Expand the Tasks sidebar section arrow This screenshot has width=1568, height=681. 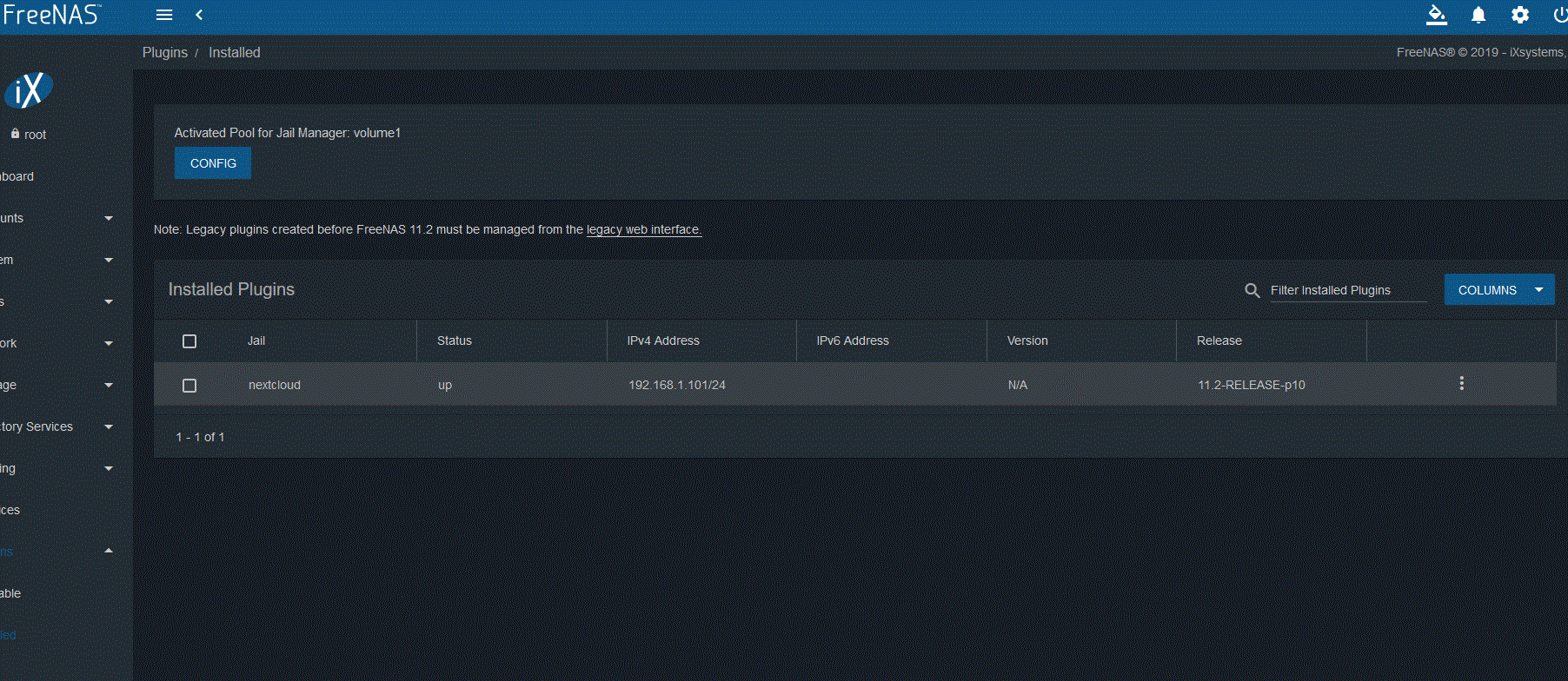point(109,301)
